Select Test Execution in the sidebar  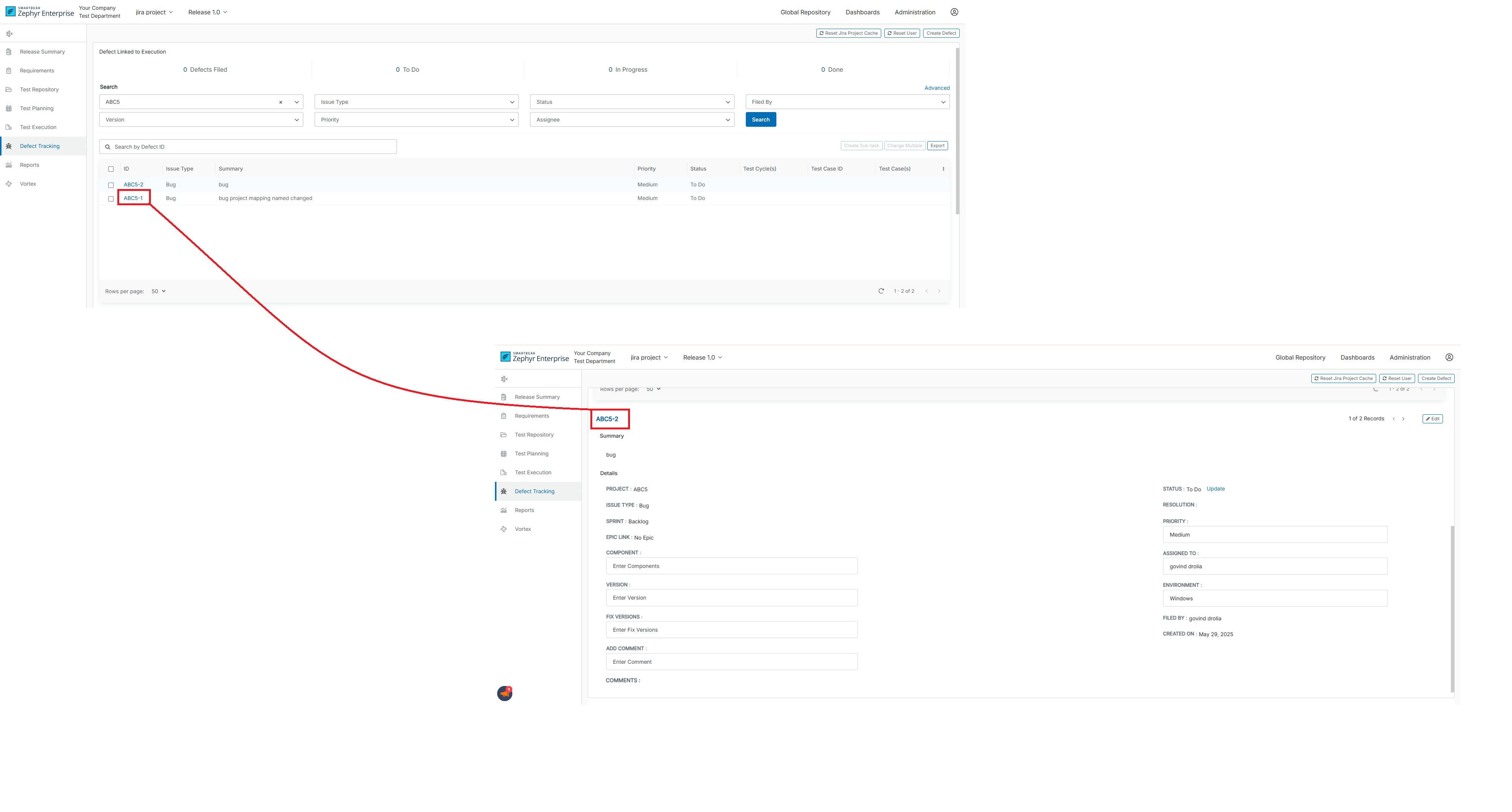coord(38,127)
